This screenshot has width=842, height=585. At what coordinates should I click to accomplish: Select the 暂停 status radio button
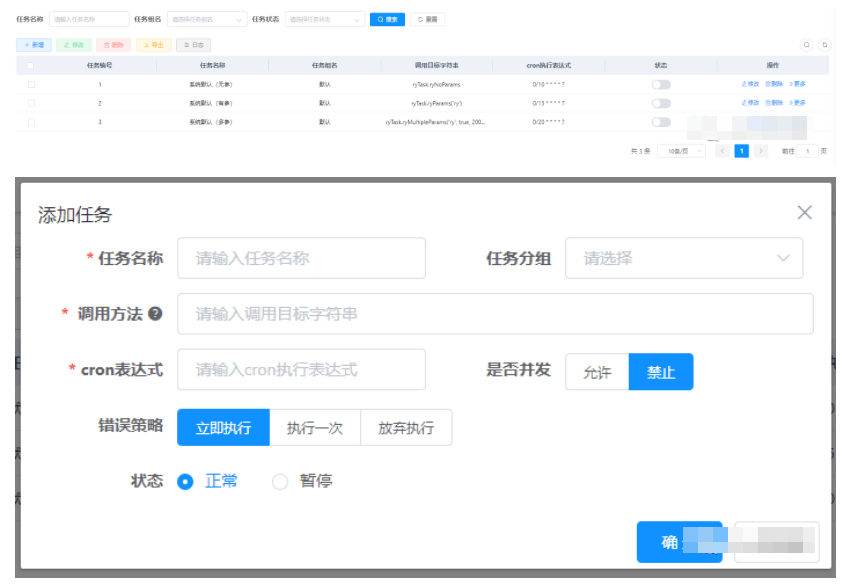point(280,482)
